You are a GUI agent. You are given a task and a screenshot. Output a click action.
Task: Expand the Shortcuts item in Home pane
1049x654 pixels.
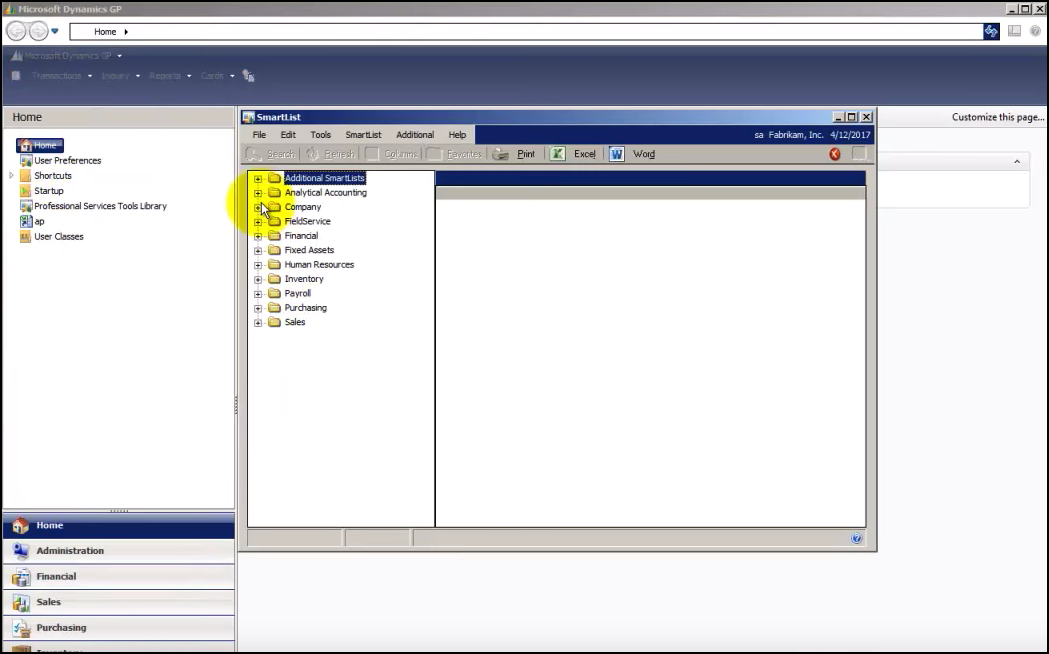(x=11, y=175)
